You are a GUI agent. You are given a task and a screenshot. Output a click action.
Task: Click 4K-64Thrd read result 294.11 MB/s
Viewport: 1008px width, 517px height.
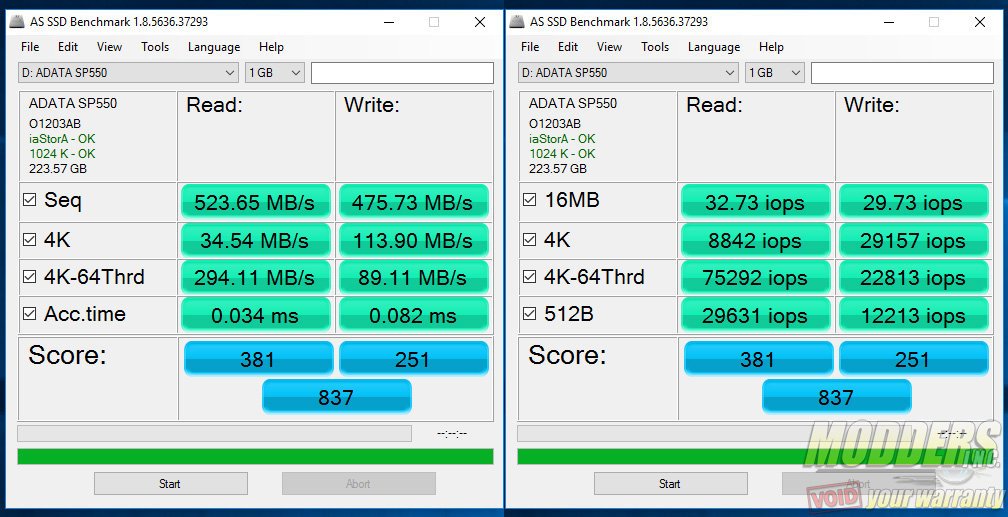pyautogui.click(x=256, y=277)
